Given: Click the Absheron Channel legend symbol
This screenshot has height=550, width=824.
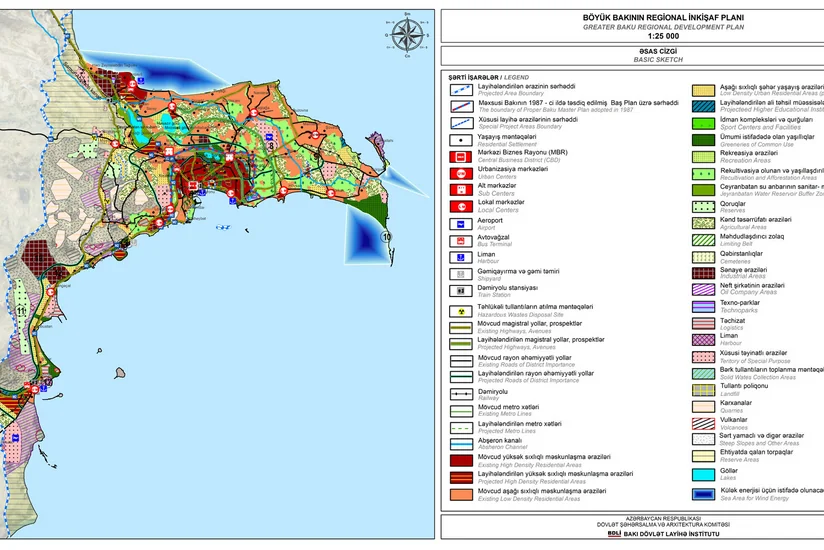Looking at the screenshot, I should (x=461, y=444).
